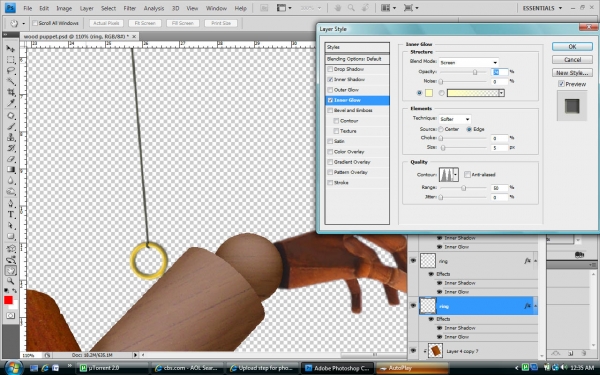The height and width of the screenshot is (375, 600).
Task: Enable the Outer Glow checkbox
Action: tap(330, 90)
